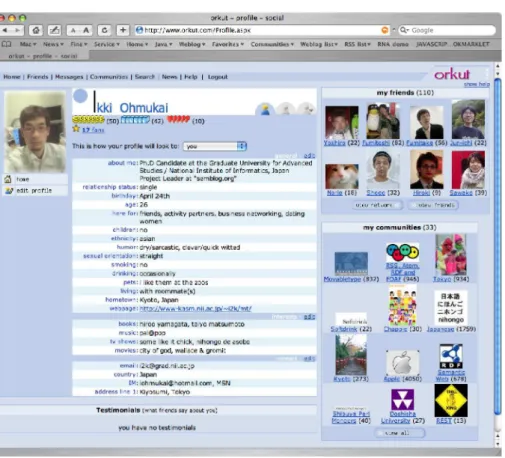This screenshot has width=505, height=458.
Task: Open the Apple community logo
Action: pyautogui.click(x=402, y=362)
